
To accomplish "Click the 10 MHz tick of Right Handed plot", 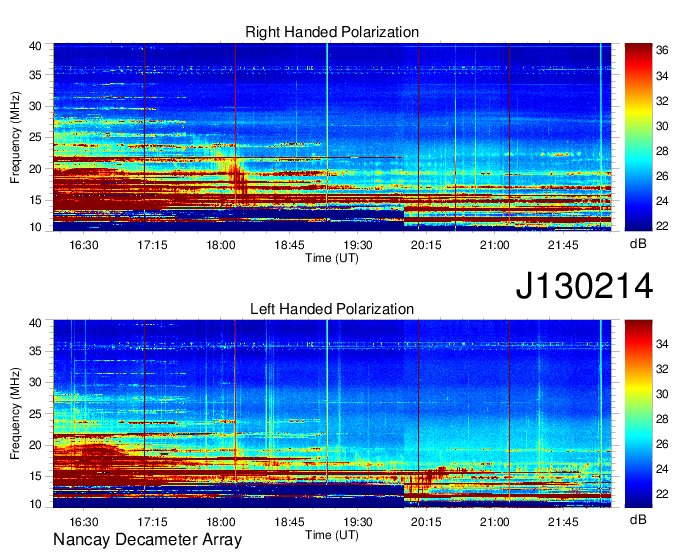I will (x=35, y=227).
